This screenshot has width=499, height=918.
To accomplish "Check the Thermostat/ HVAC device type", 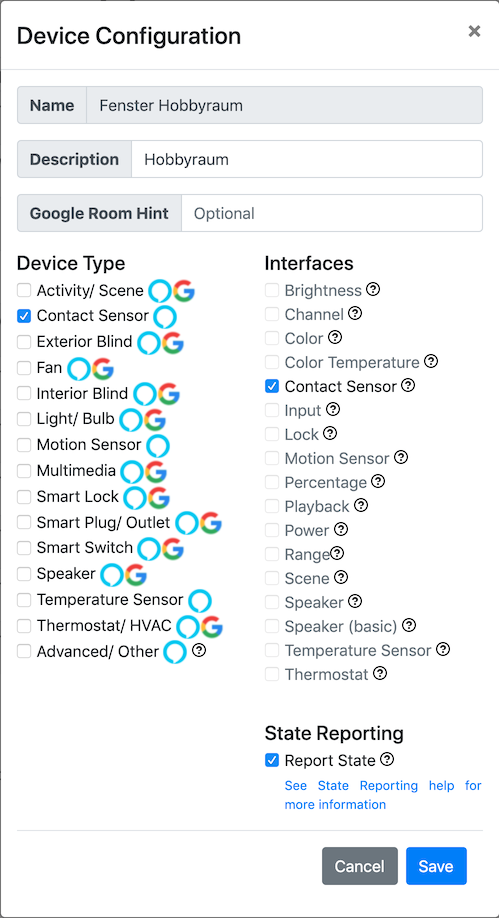I will (x=24, y=626).
